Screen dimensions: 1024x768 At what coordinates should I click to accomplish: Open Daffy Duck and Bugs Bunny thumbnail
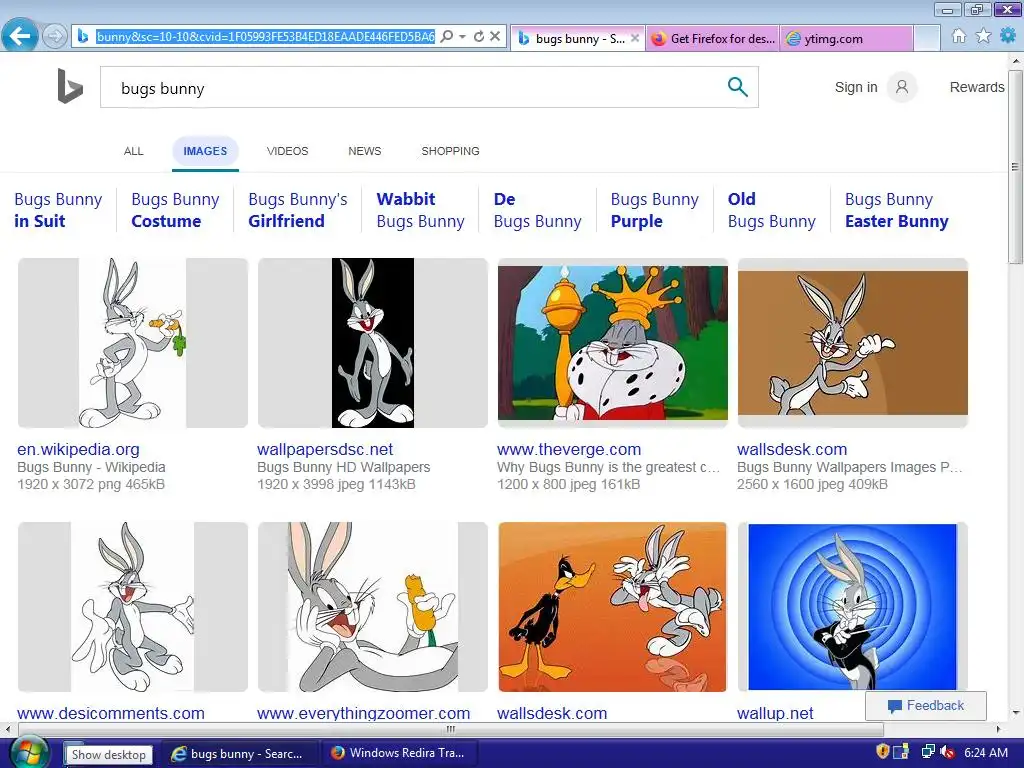pos(613,607)
